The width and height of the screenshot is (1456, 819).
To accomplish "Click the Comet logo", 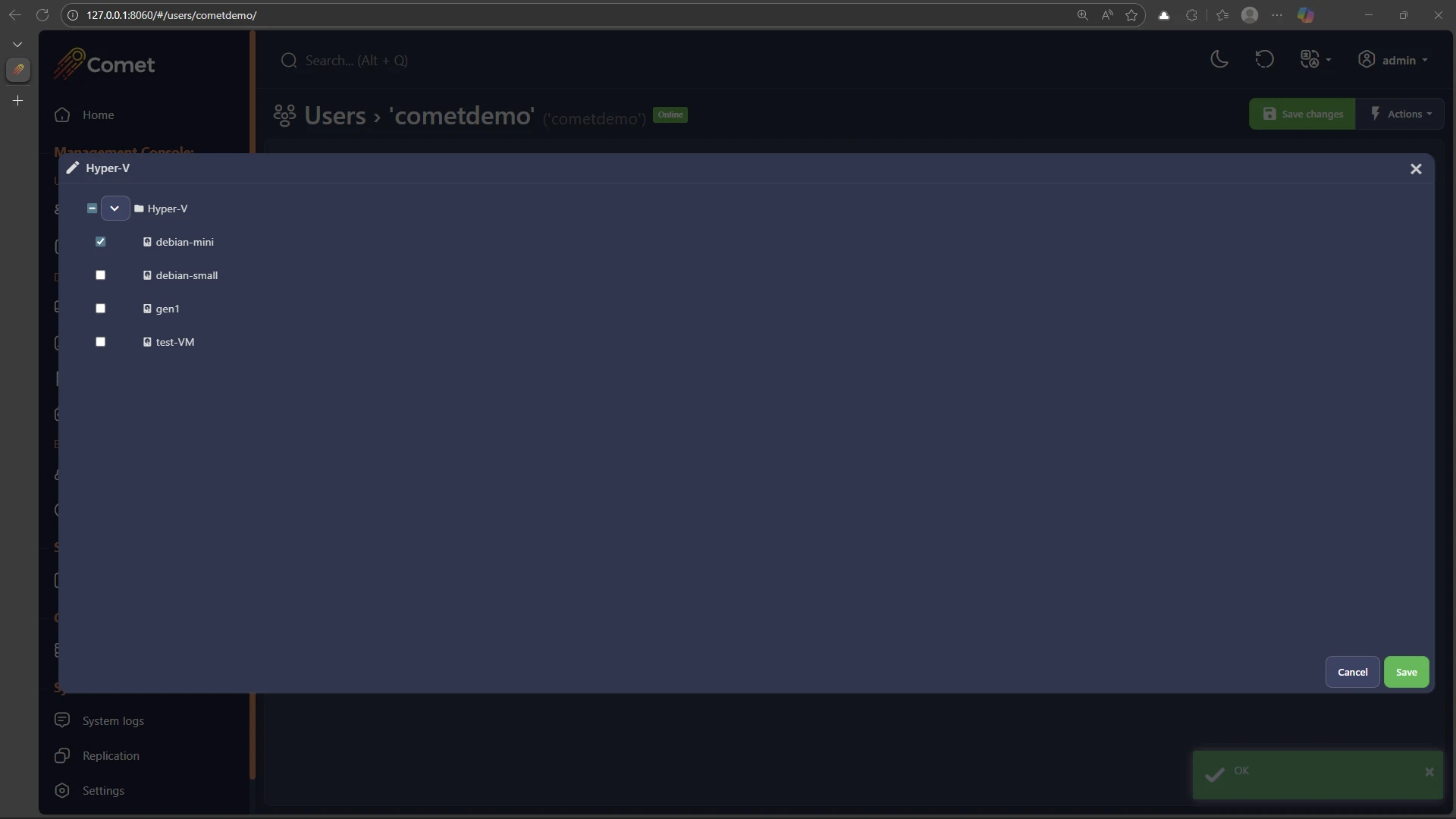I will [104, 64].
